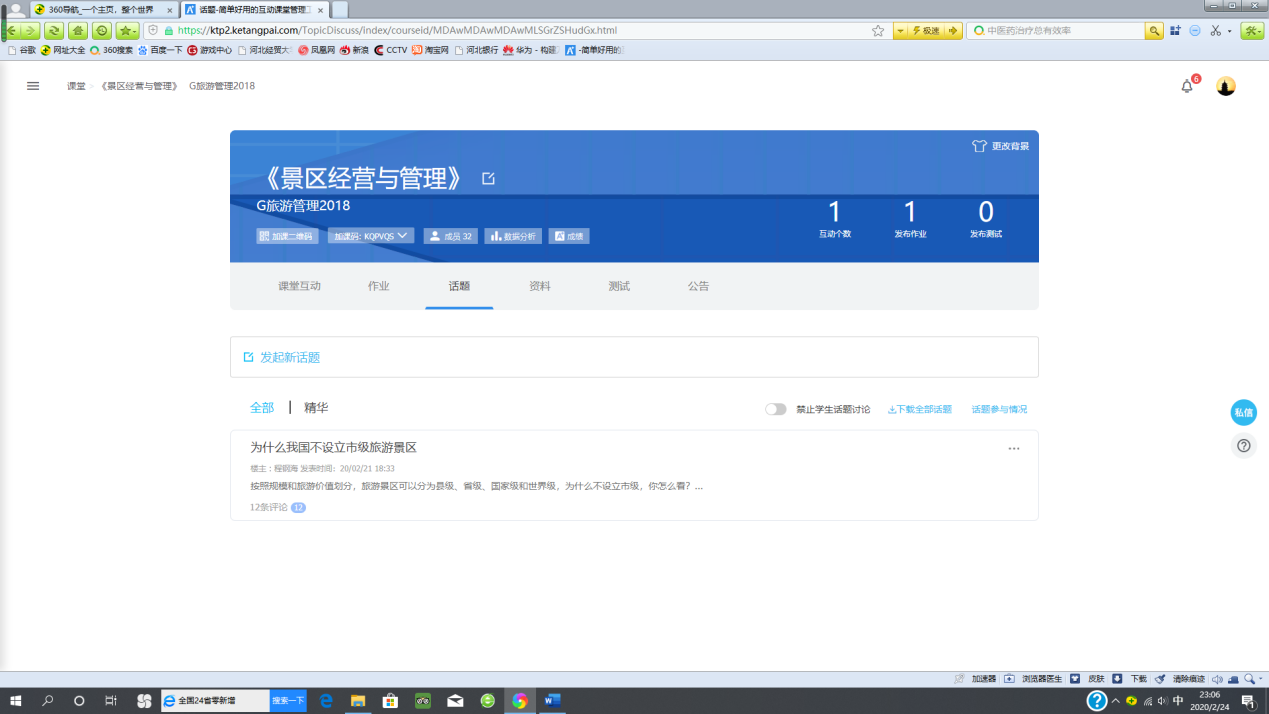Click 发起新话题 to start a topic
This screenshot has width=1269, height=714.
(290, 357)
